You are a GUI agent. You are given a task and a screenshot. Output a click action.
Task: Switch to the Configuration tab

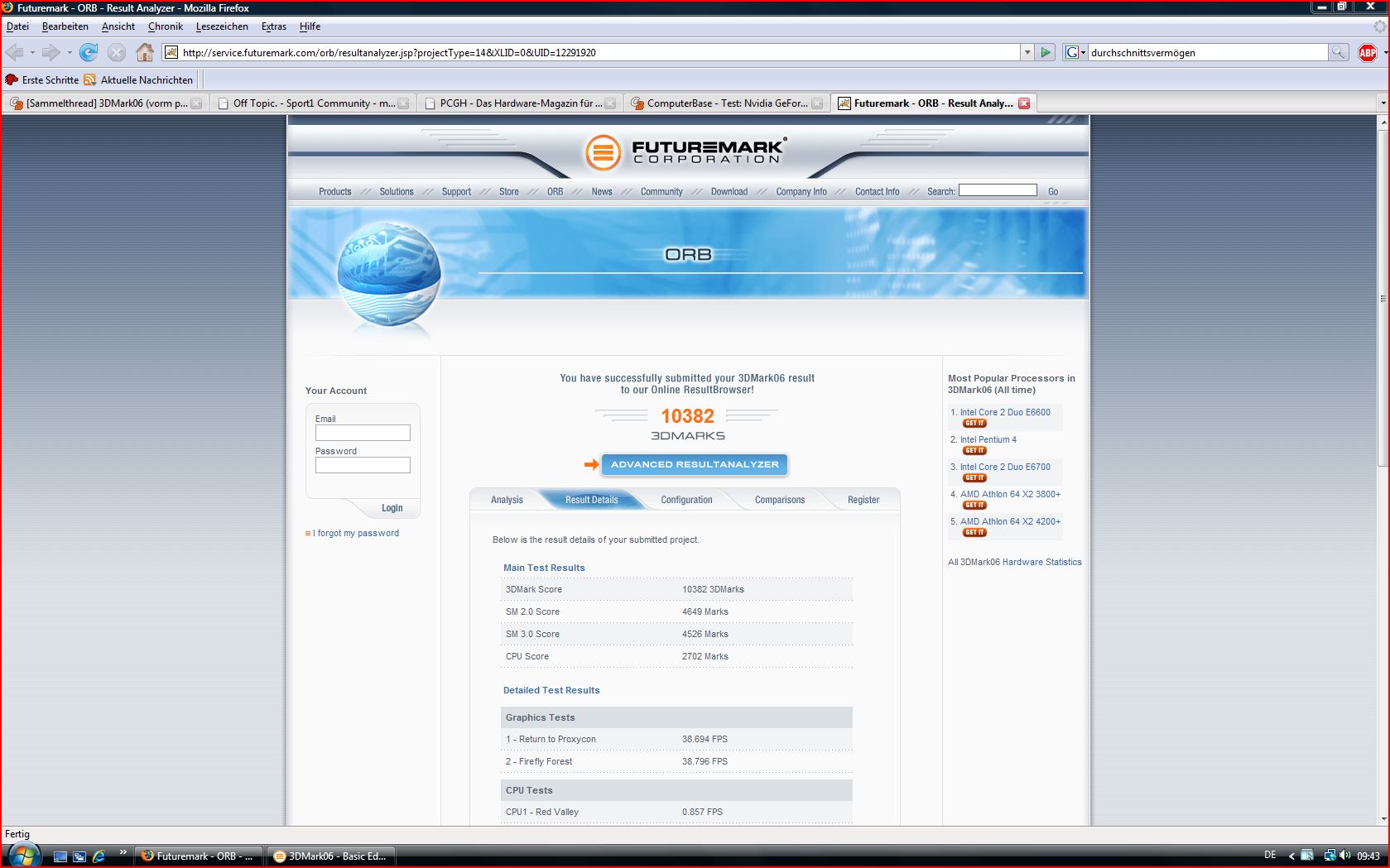(686, 500)
